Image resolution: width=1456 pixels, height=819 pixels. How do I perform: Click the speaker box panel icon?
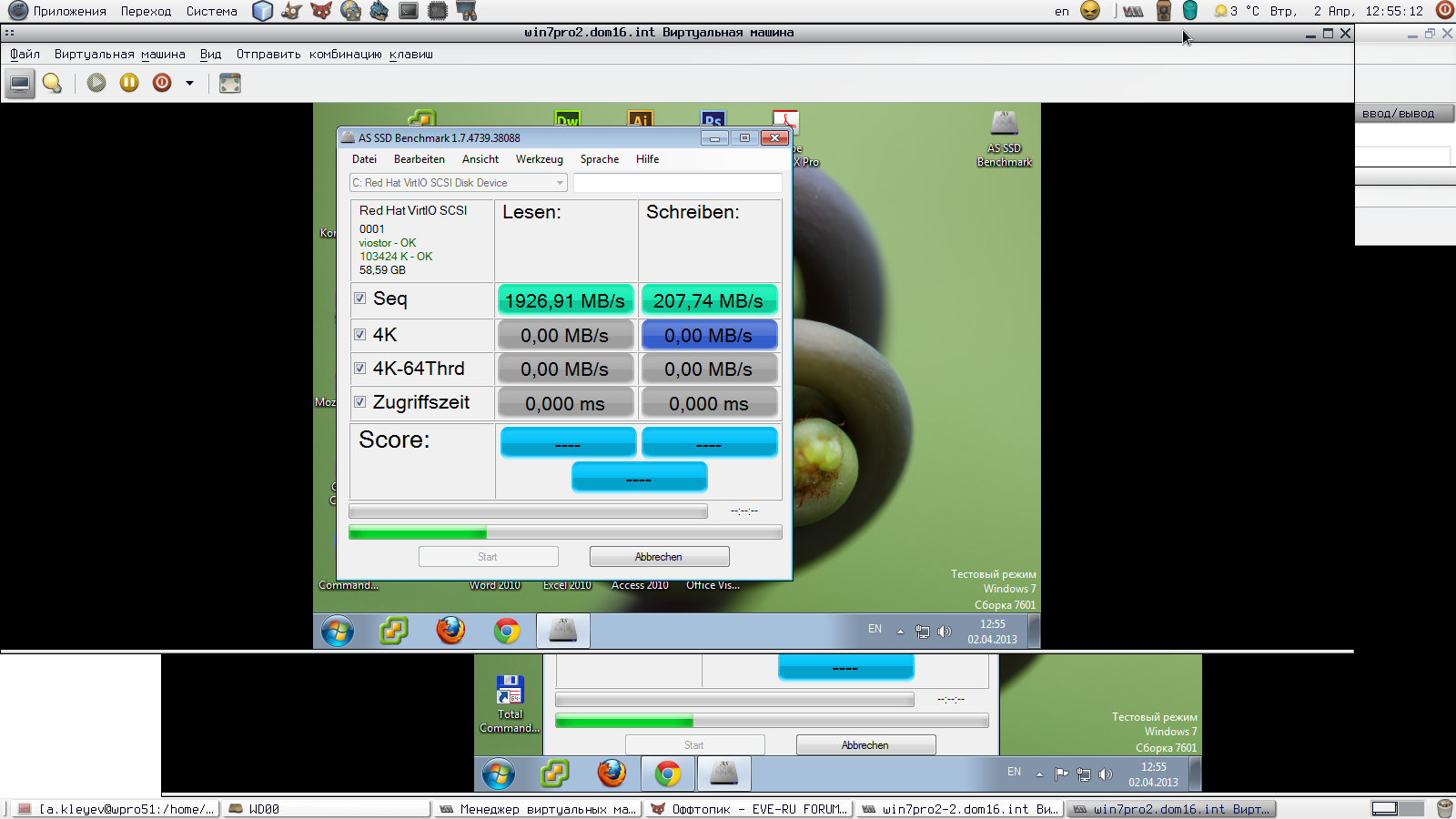tap(1163, 11)
